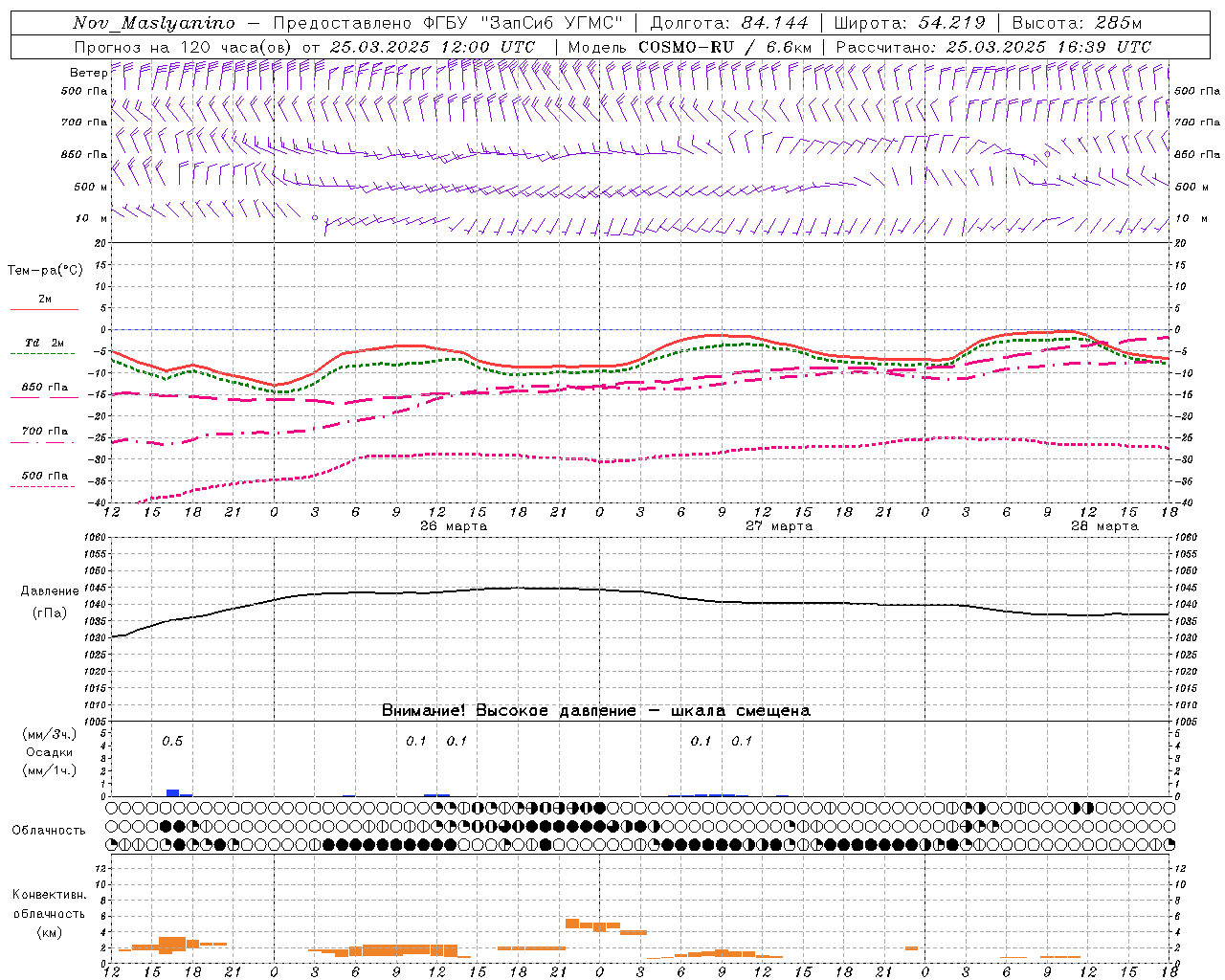This screenshot has width=1225, height=980.
Task: Click the warning Внимание! Высокое давление — шкала смещена
Action: pos(596,710)
